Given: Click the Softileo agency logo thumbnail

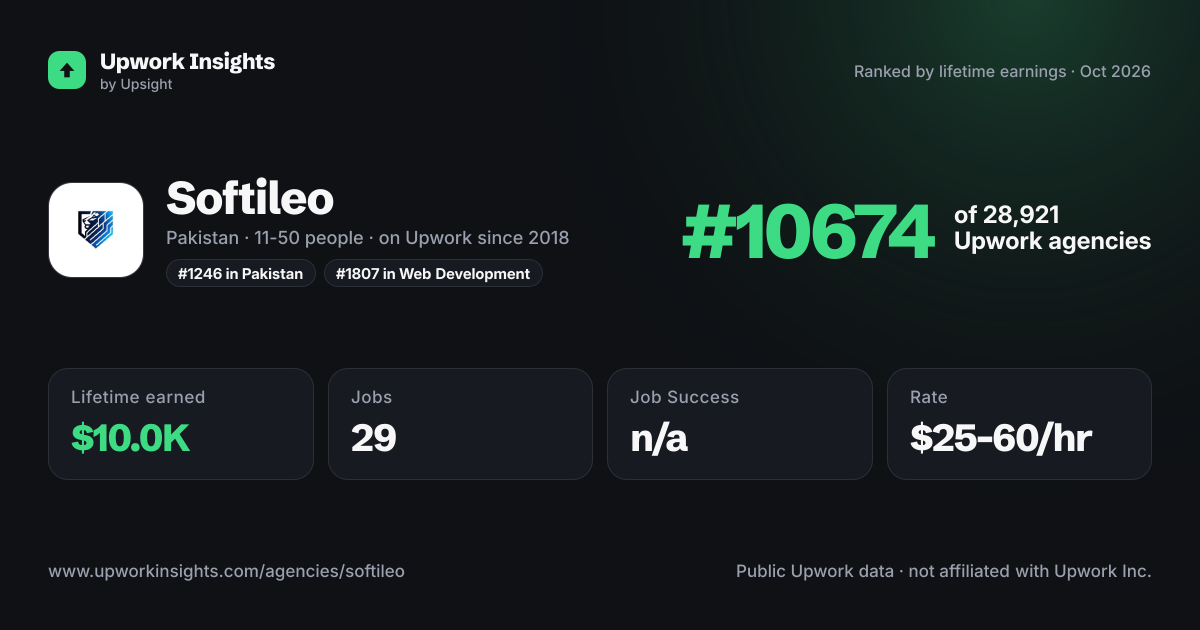Looking at the screenshot, I should 96,230.
